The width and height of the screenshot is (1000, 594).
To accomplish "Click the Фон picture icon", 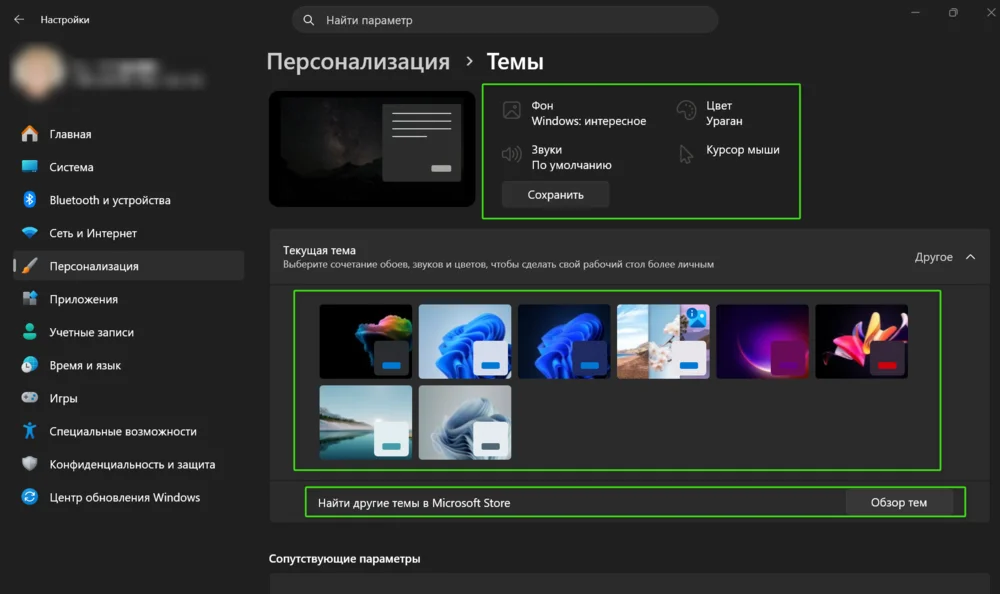I will (x=511, y=110).
